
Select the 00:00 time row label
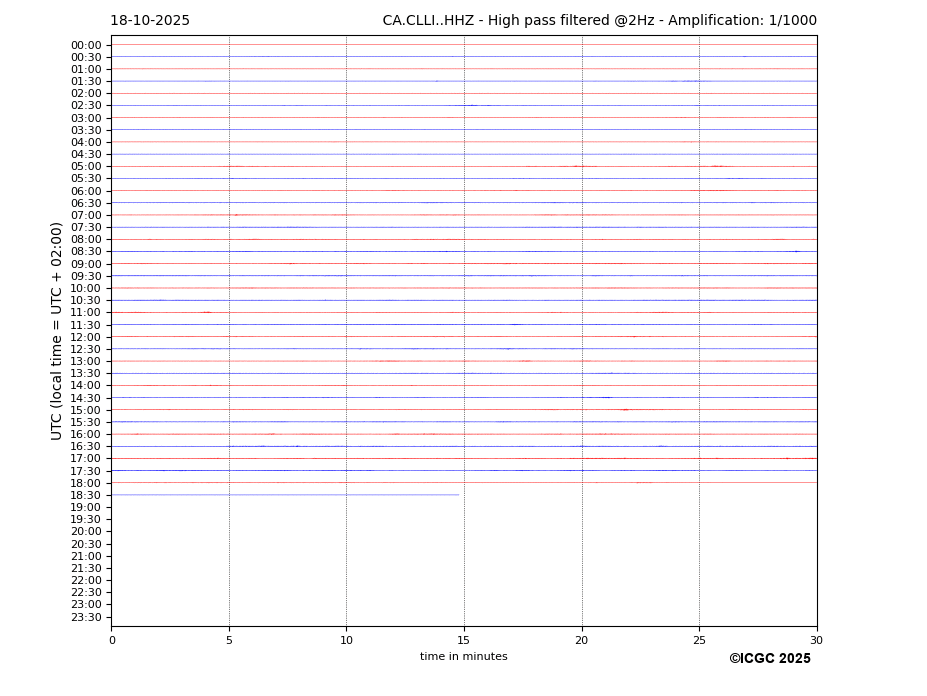86,45
